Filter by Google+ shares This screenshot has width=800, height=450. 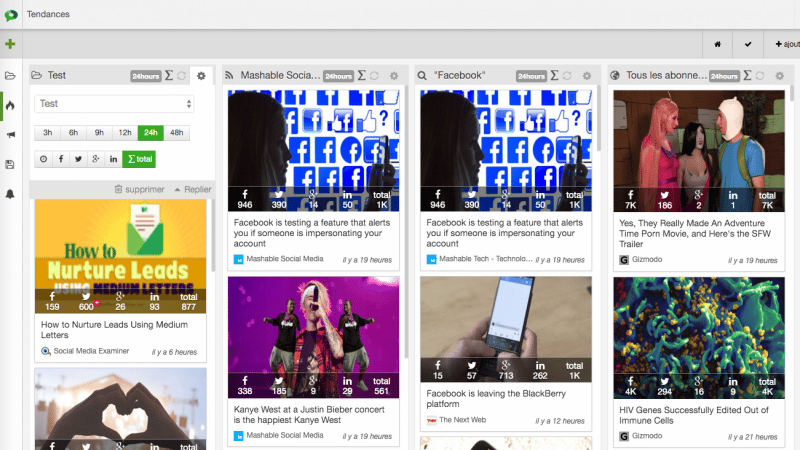96,159
